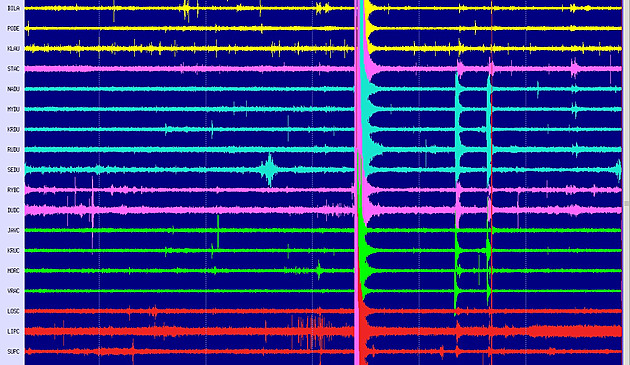The width and height of the screenshot is (630, 365).
Task: Pick the STAC station label
Action: (13, 69)
